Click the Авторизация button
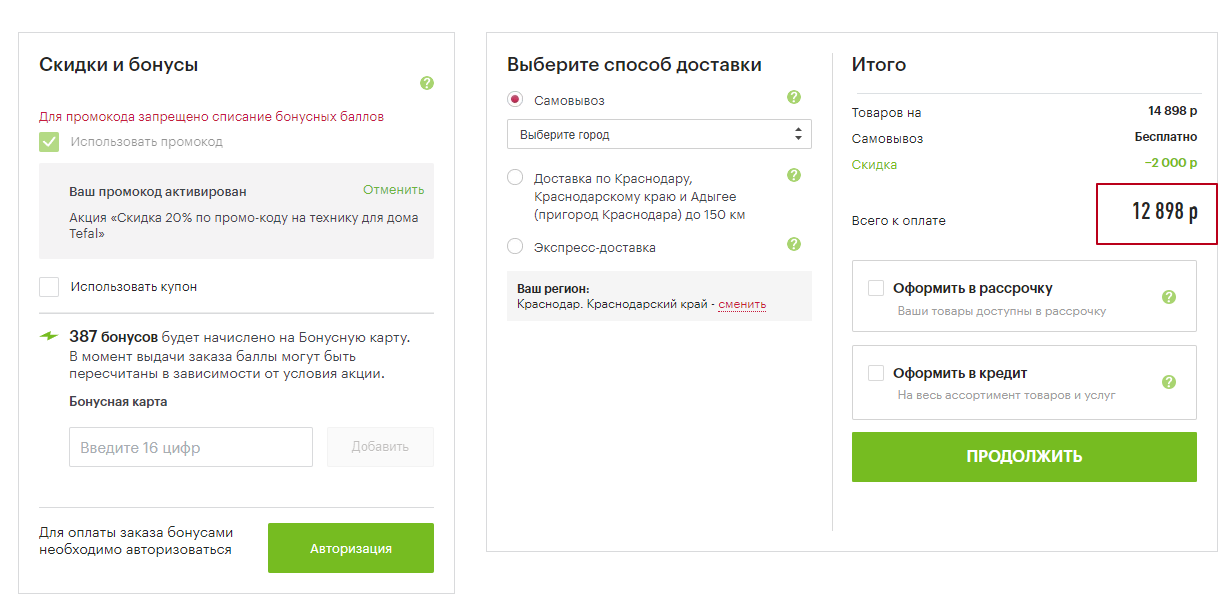 coord(351,548)
